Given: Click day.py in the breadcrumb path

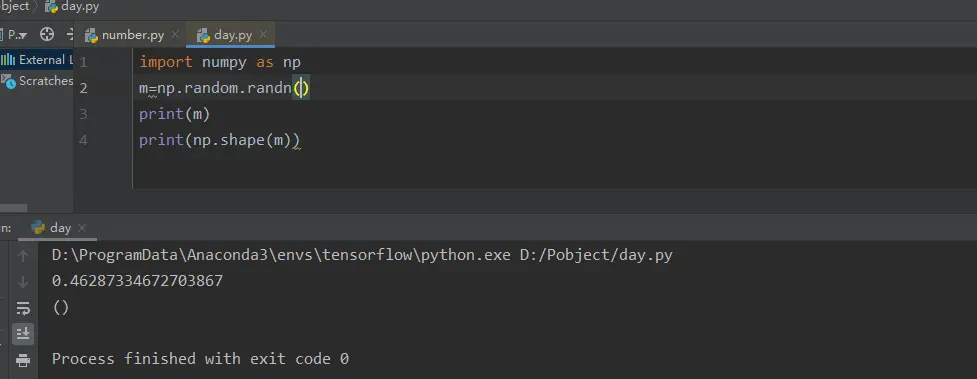Looking at the screenshot, I should pyautogui.click(x=72, y=7).
